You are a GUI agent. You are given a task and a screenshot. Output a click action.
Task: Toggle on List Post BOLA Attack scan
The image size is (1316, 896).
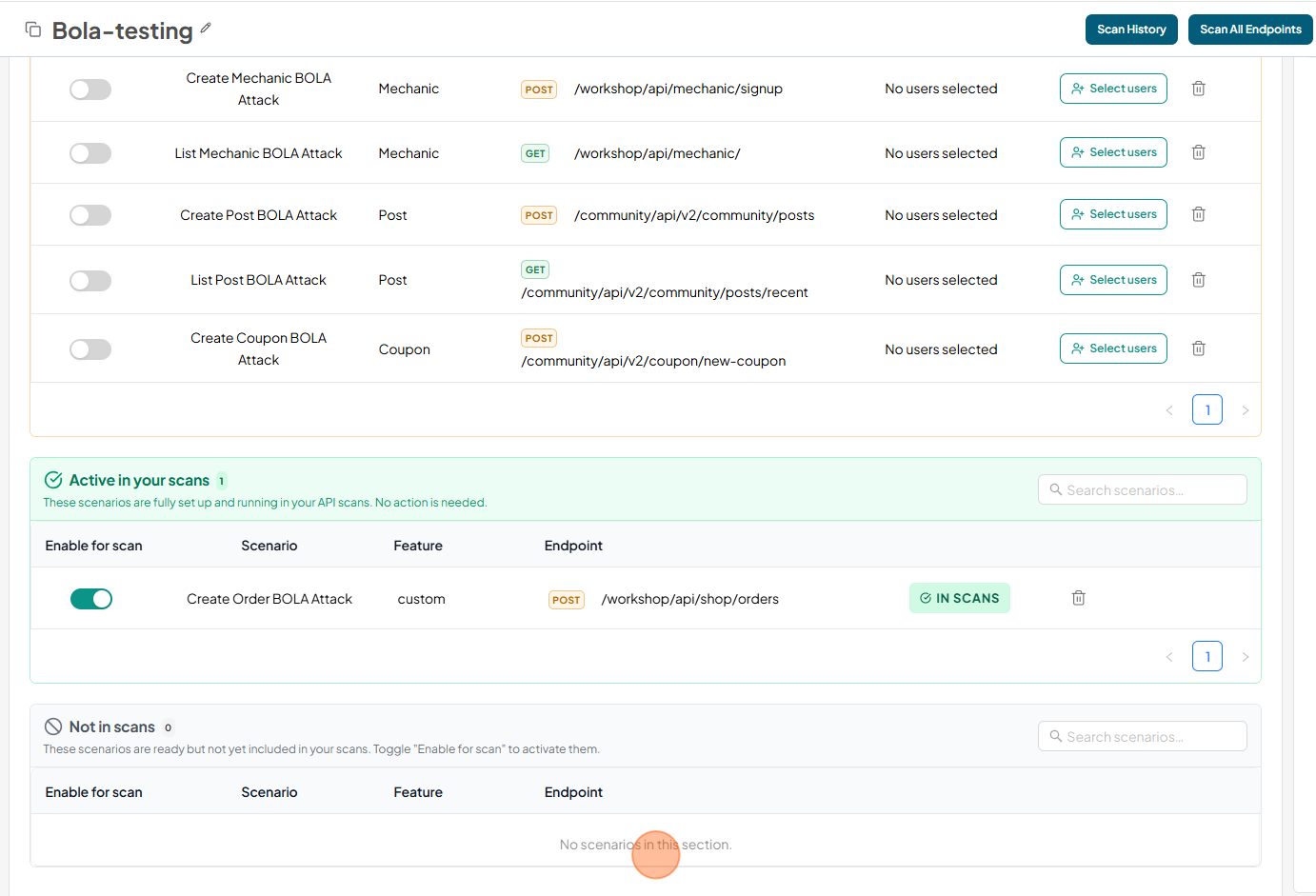[x=90, y=281]
